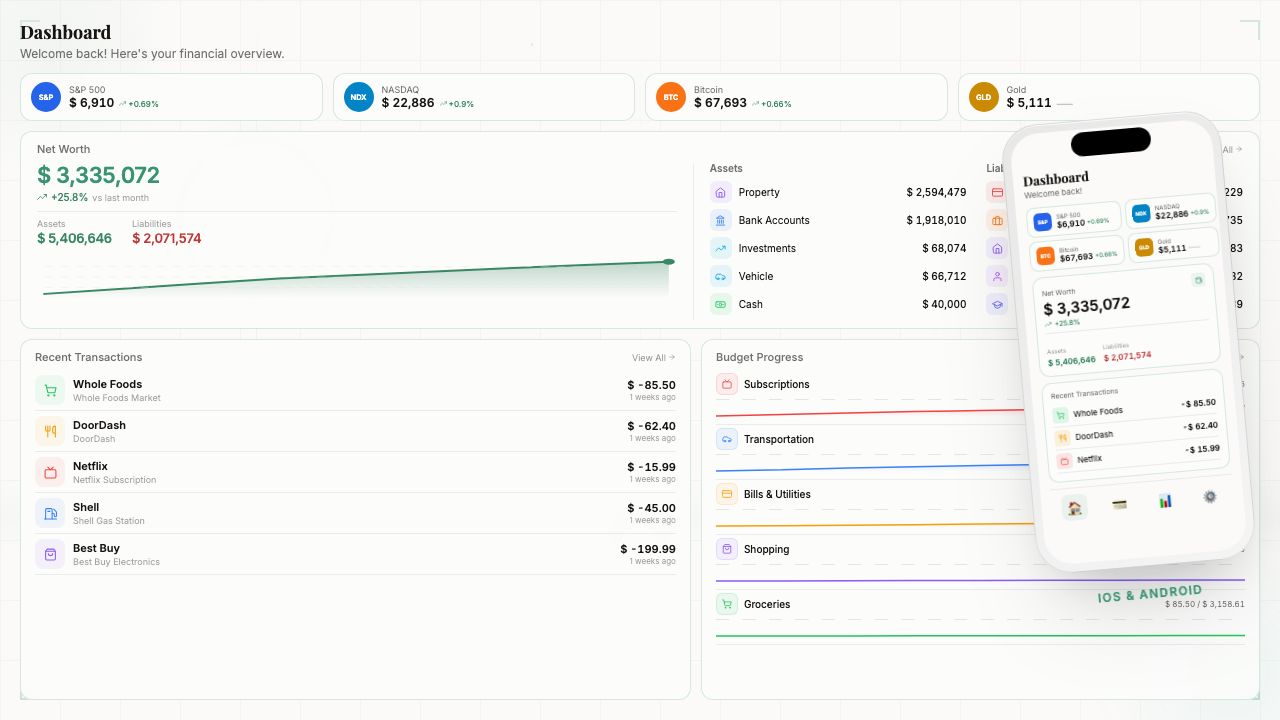Click the GLD Gold ticker badge
The height and width of the screenshot is (720, 1280).
(x=984, y=97)
